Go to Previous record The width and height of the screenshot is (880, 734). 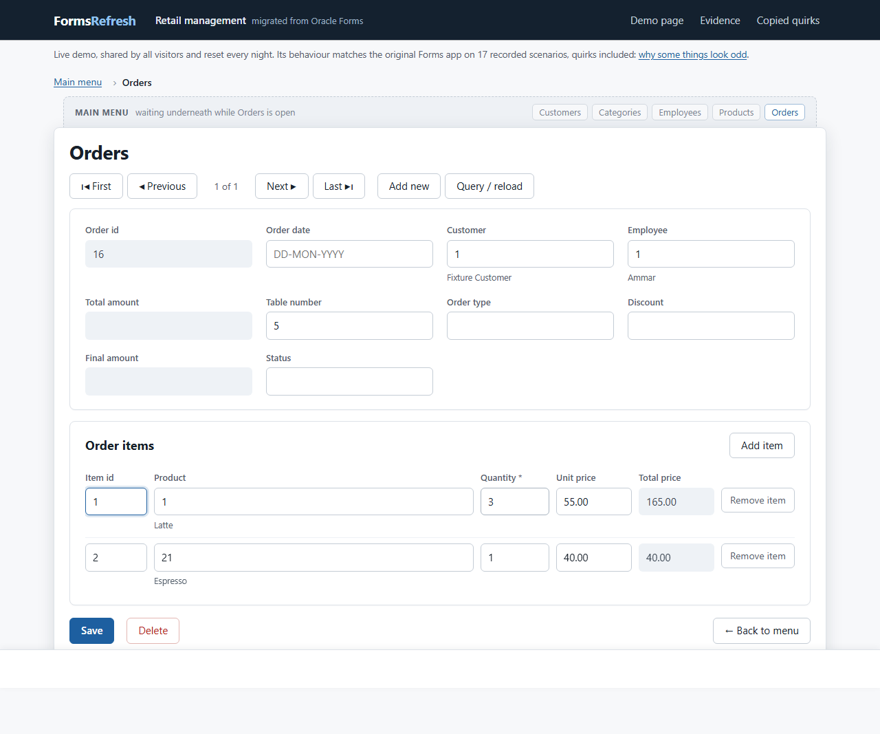(x=162, y=186)
